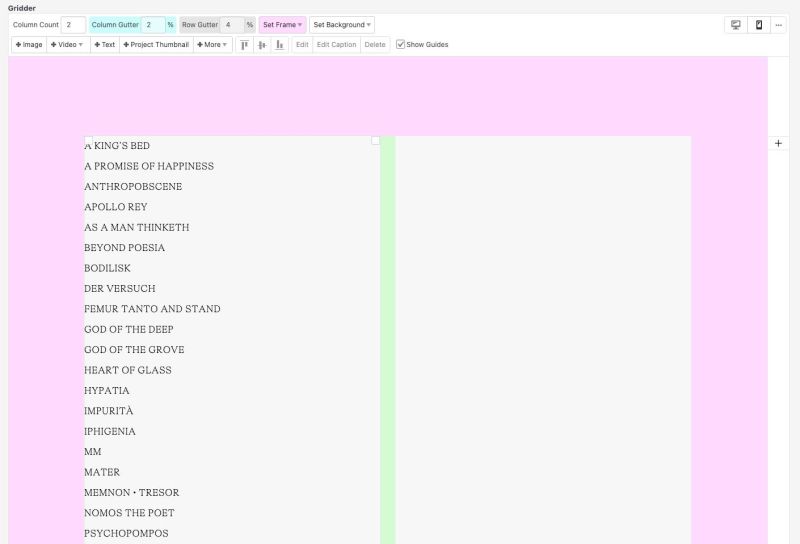
Task: Expand the More dropdown
Action: pos(212,45)
